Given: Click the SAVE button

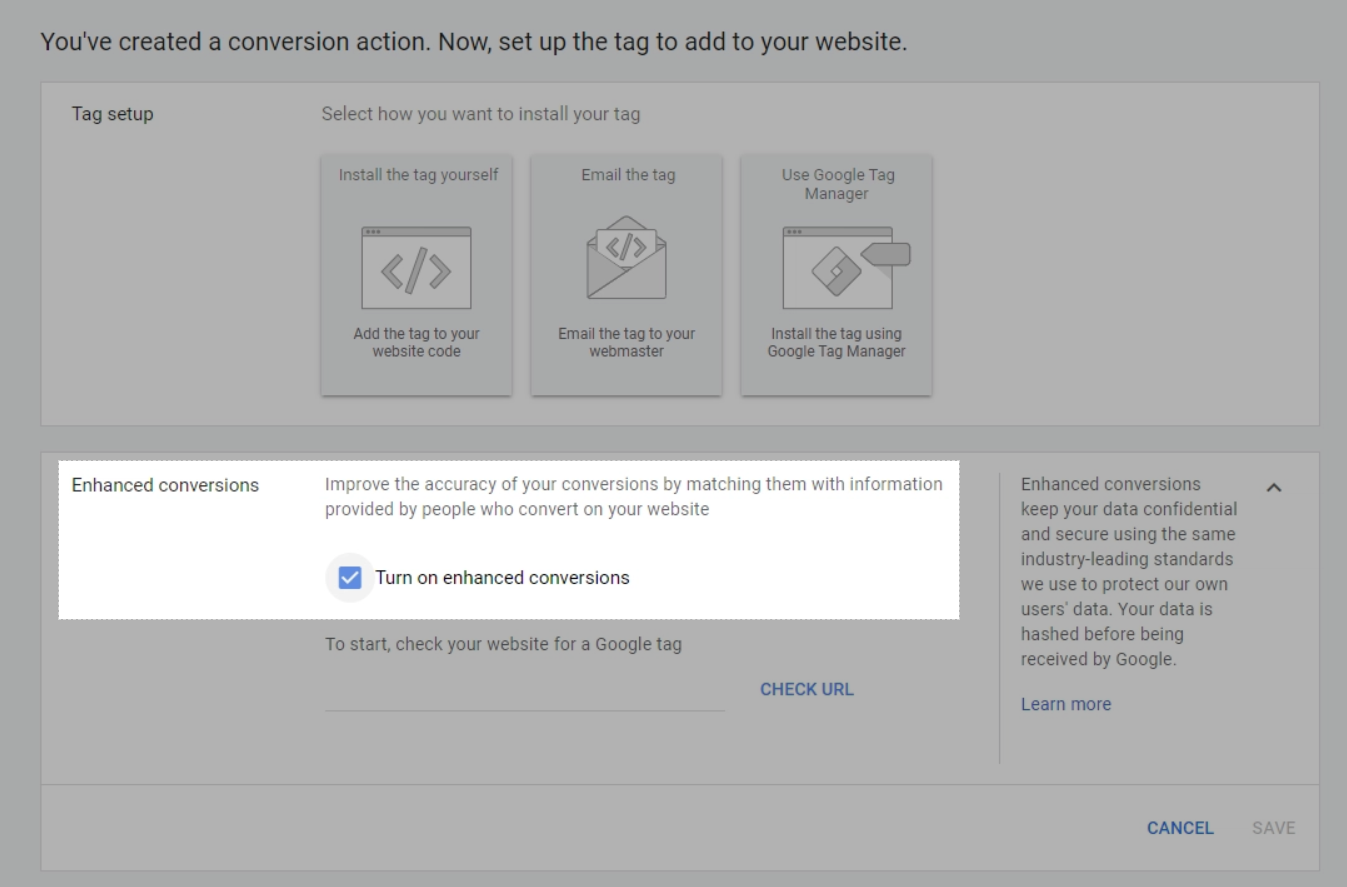Looking at the screenshot, I should point(1273,828).
